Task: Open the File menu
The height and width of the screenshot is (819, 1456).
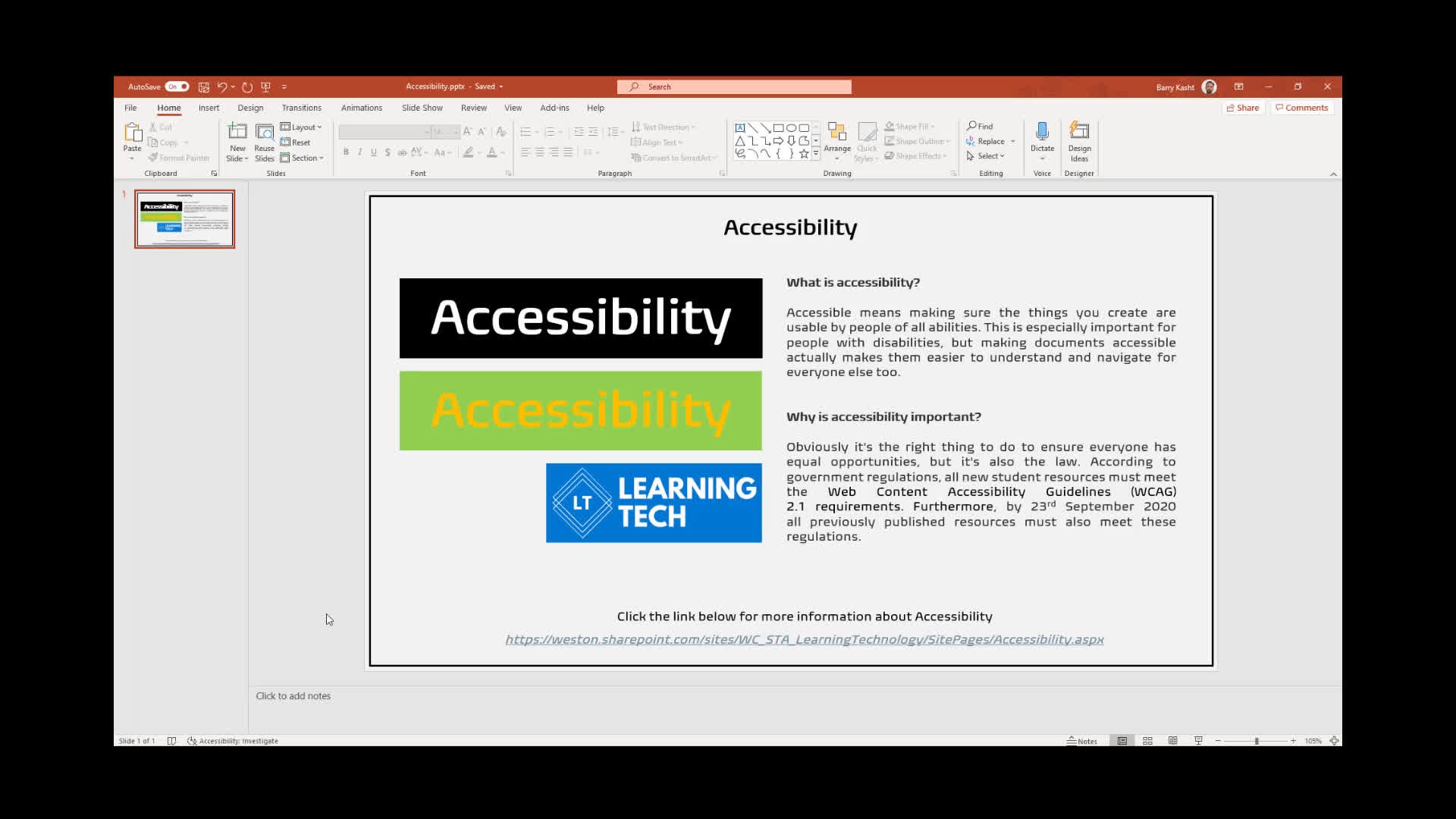Action: (x=130, y=108)
